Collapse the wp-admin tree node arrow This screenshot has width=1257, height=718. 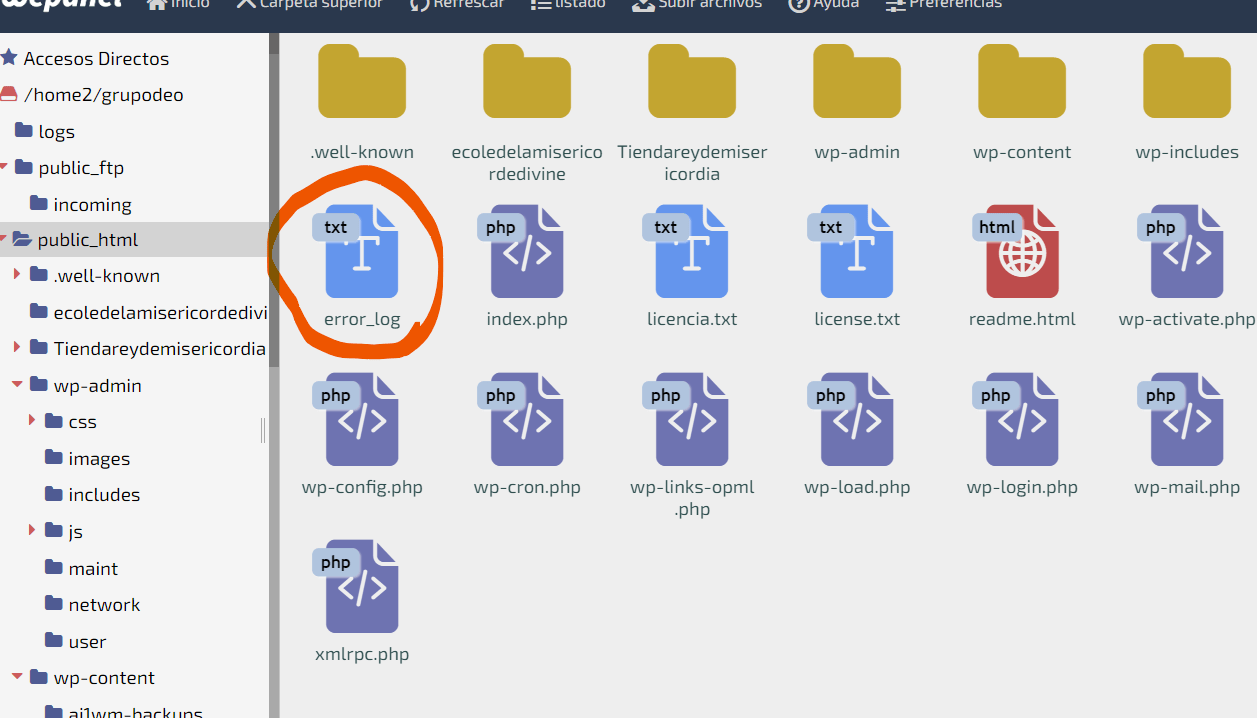(x=16, y=385)
